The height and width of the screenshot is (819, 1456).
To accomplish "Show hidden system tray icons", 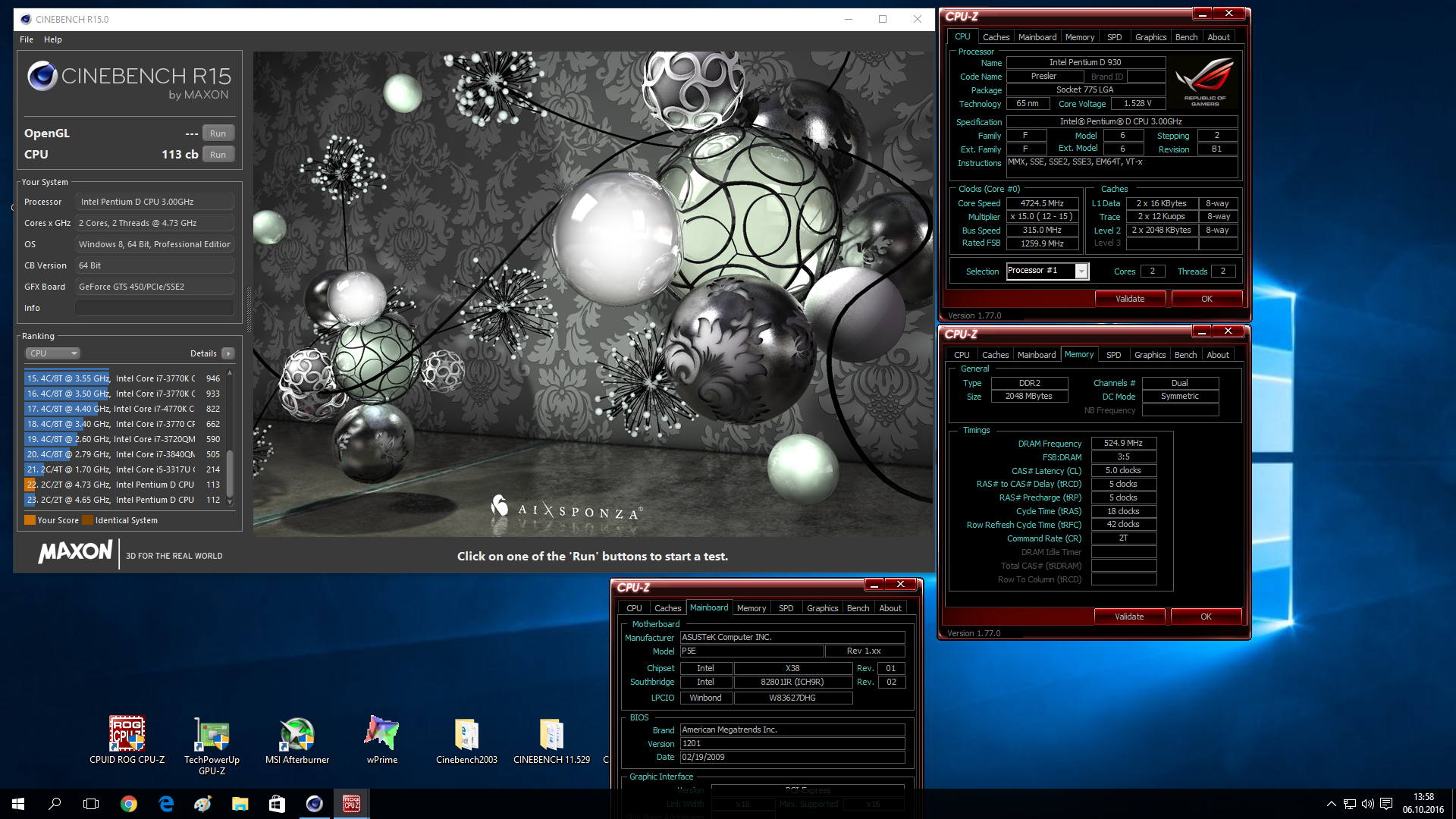I will point(1331,804).
